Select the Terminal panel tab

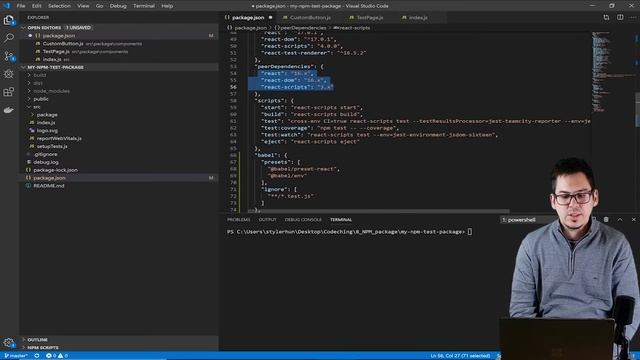click(341, 220)
